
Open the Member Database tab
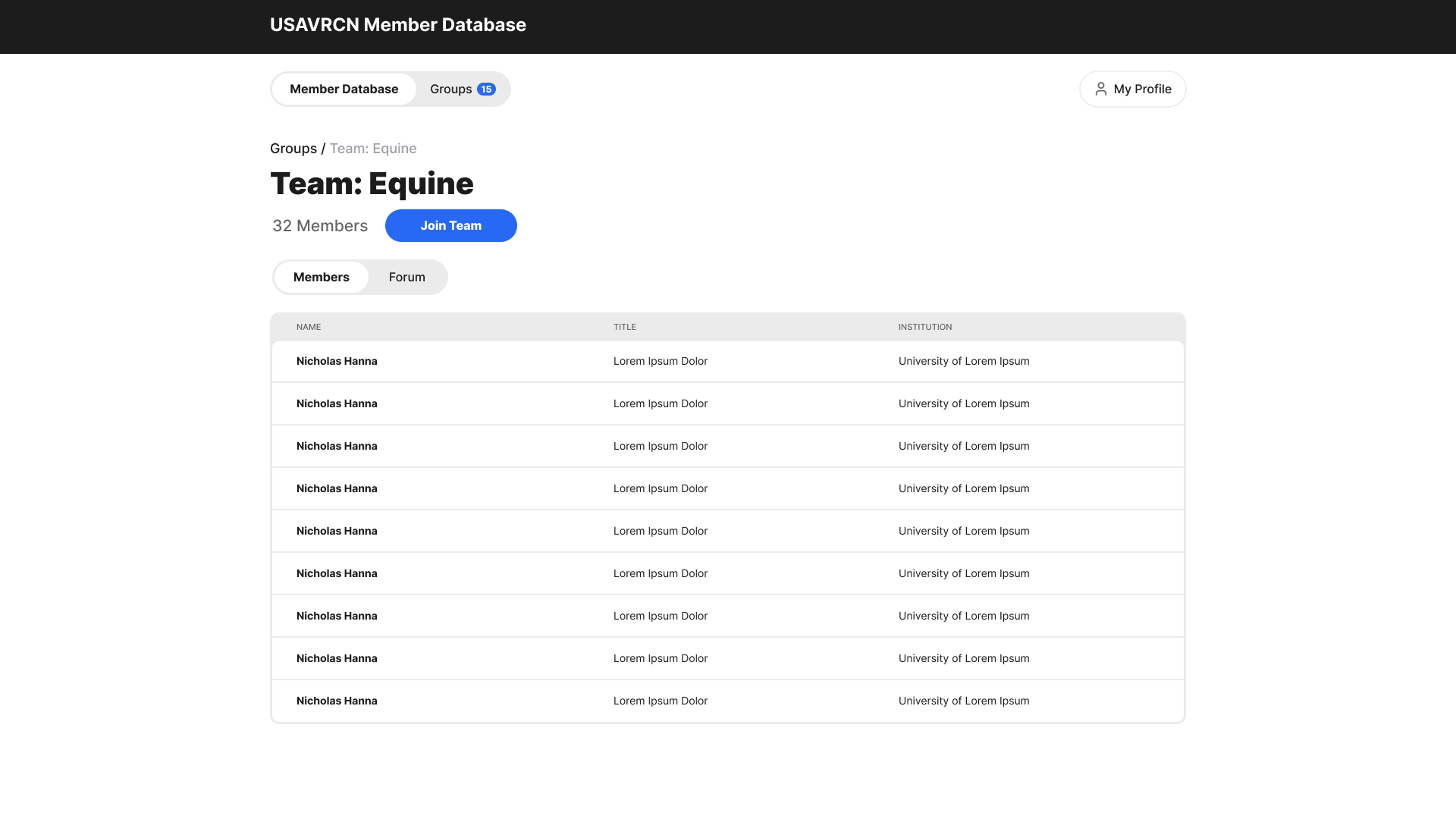coord(344,89)
